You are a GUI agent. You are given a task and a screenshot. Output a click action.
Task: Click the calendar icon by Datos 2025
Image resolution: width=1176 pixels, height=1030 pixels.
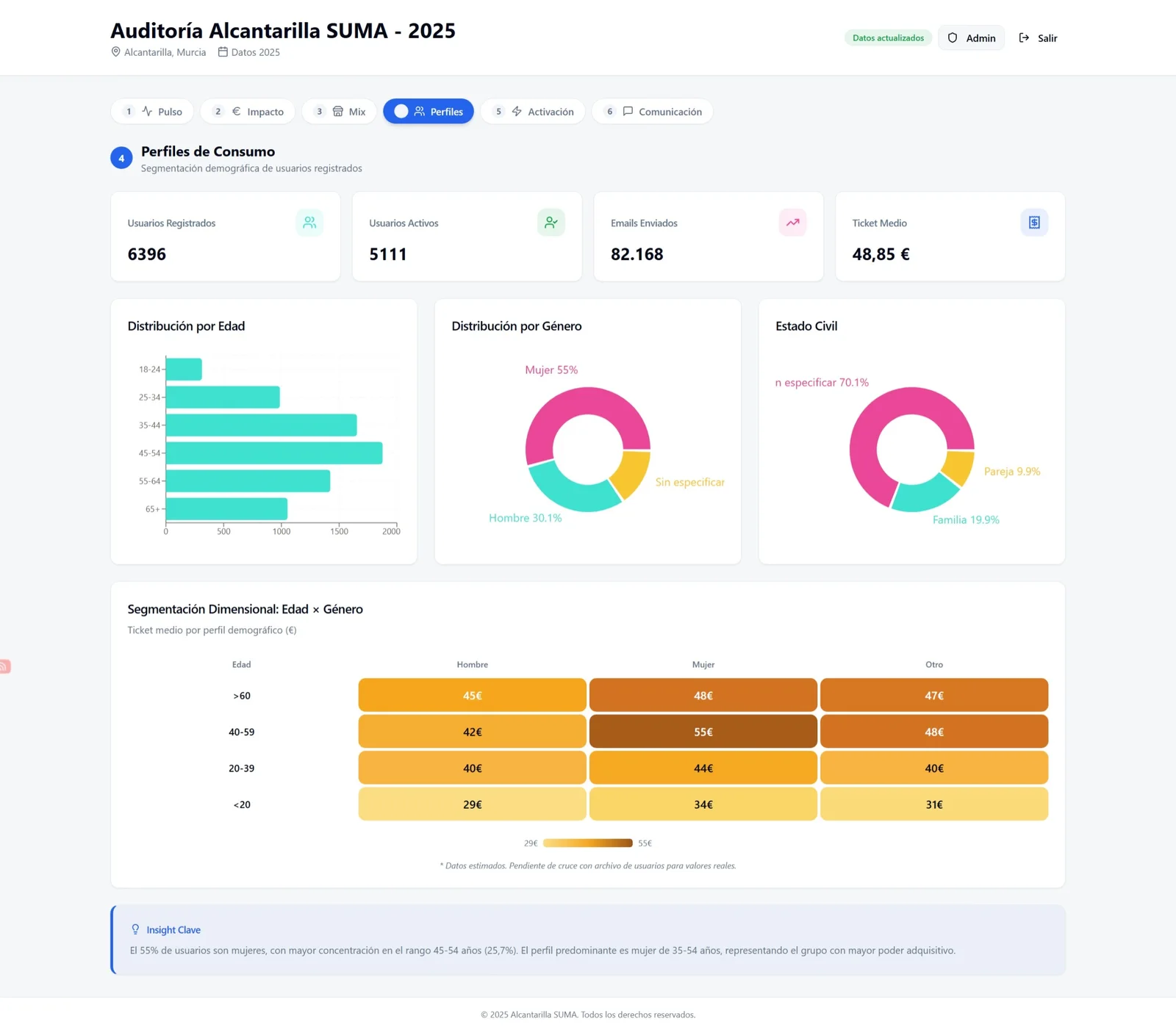(x=223, y=52)
